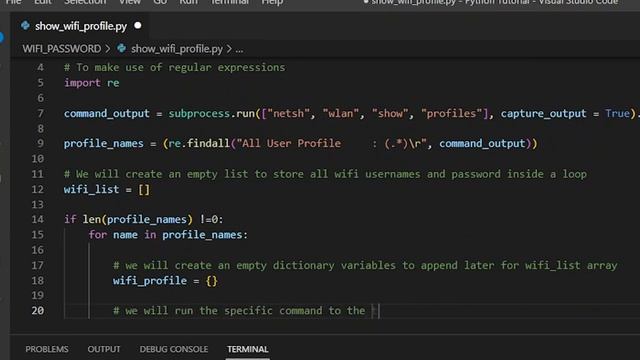Click 'capture_output' keyword argument on line 7

[x=544, y=113]
